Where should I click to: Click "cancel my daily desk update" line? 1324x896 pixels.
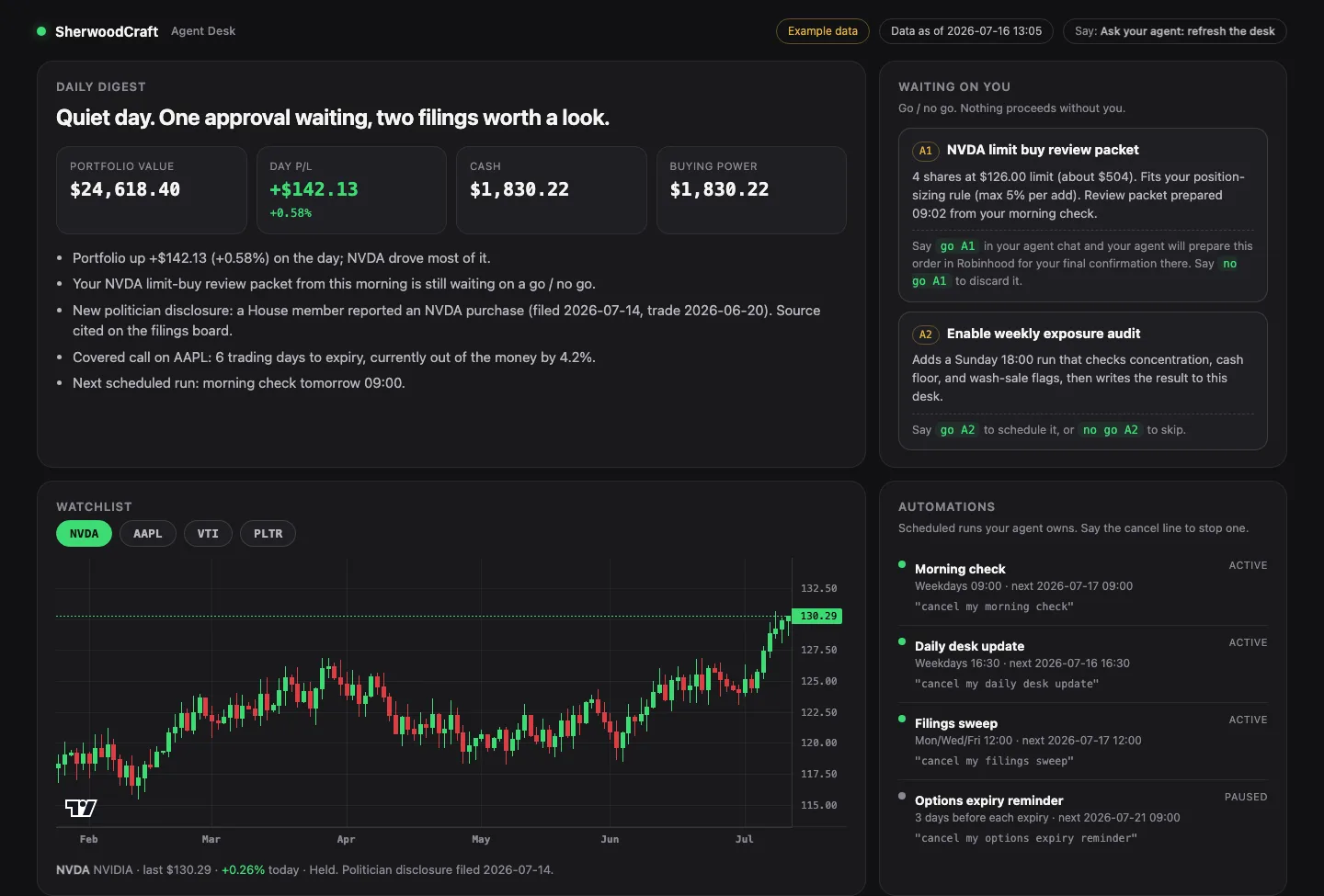point(1007,684)
